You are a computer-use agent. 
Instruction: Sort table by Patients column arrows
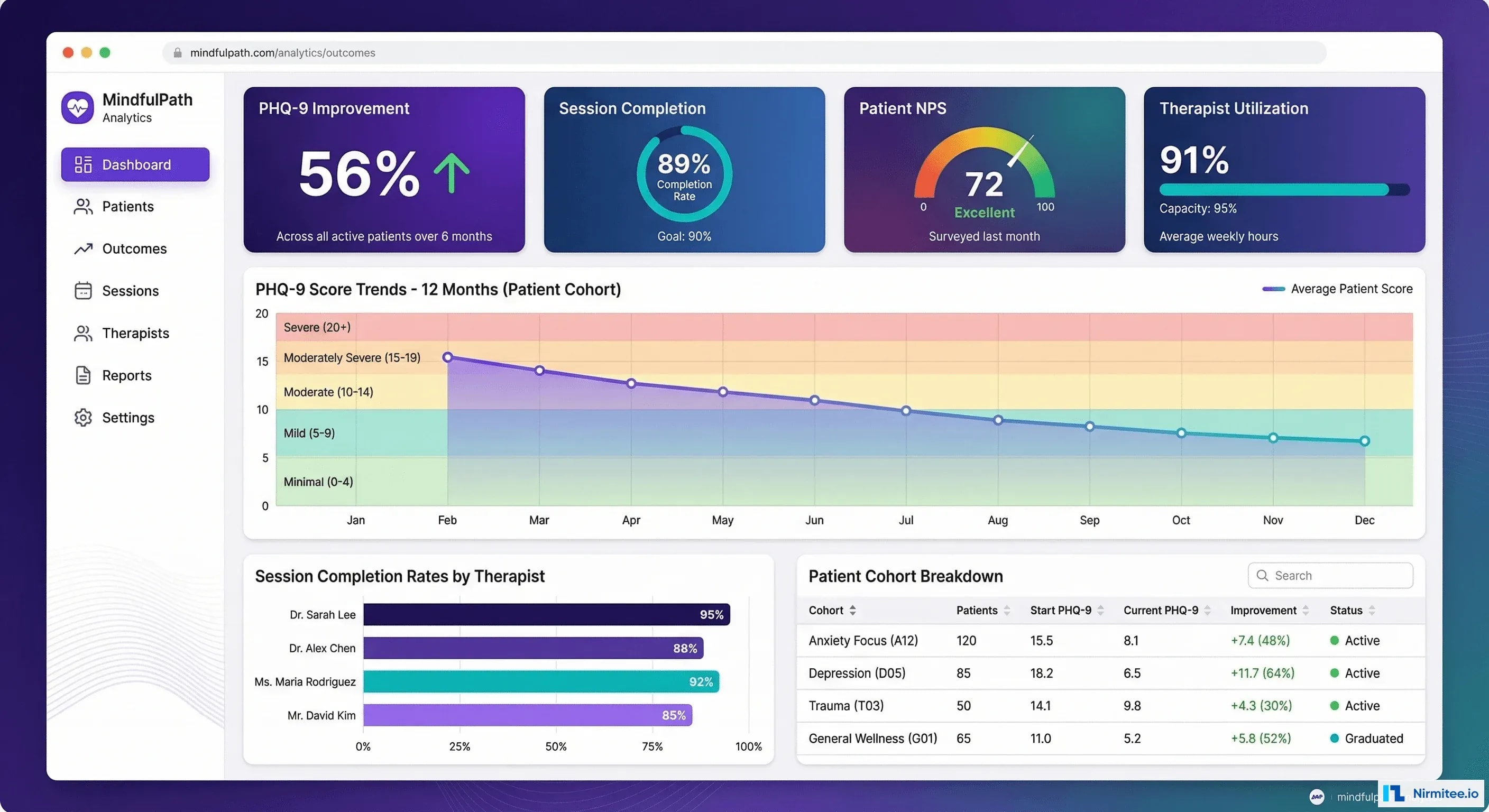pos(1007,610)
